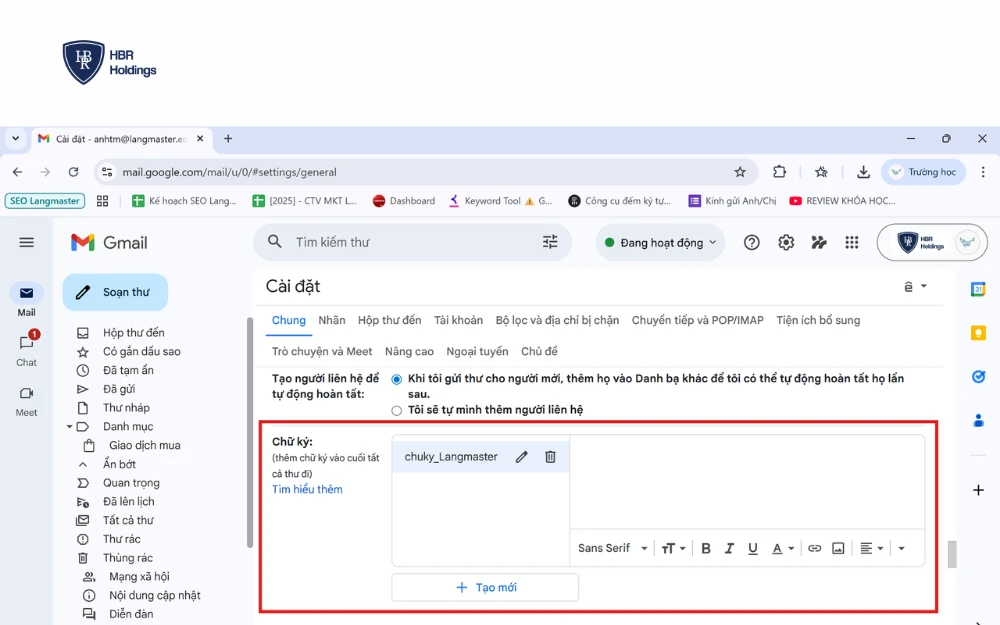Open Google Keep side panel
This screenshot has height=625, width=1000.
978,333
